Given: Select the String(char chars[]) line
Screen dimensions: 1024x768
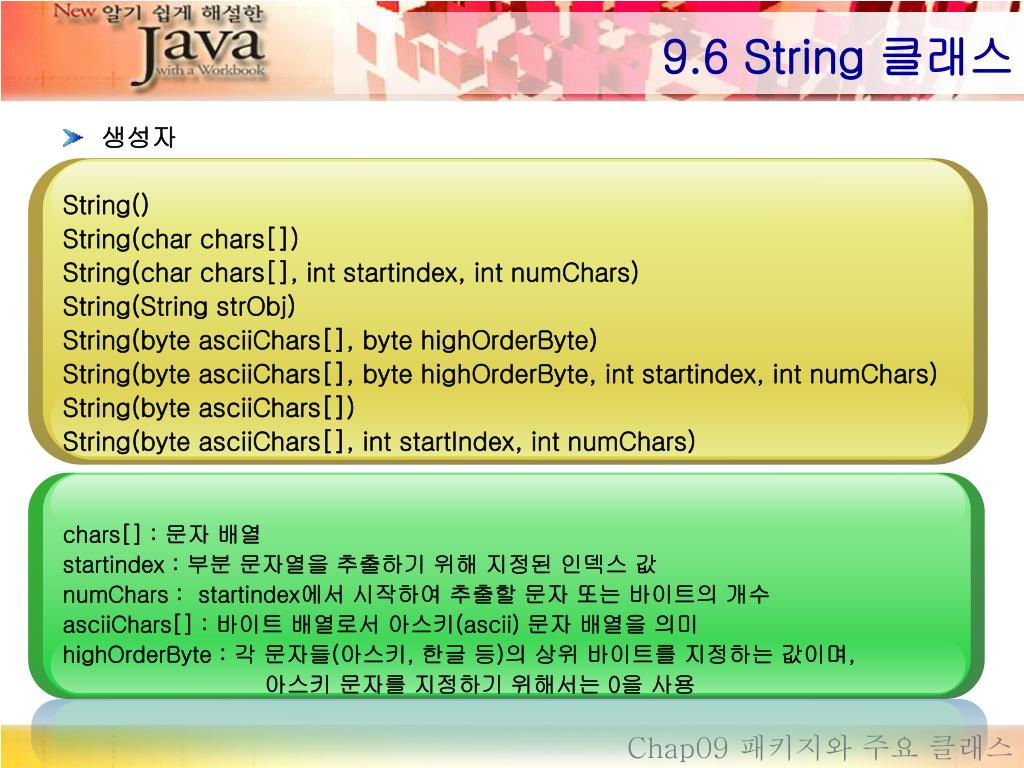Looking at the screenshot, I should coord(180,239).
